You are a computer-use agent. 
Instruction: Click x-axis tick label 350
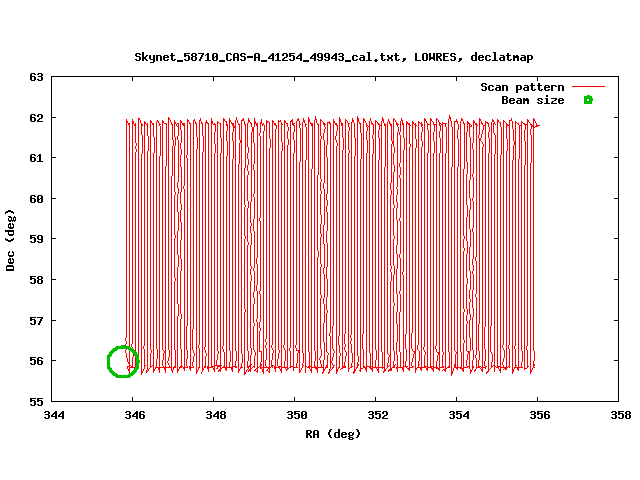(297, 415)
